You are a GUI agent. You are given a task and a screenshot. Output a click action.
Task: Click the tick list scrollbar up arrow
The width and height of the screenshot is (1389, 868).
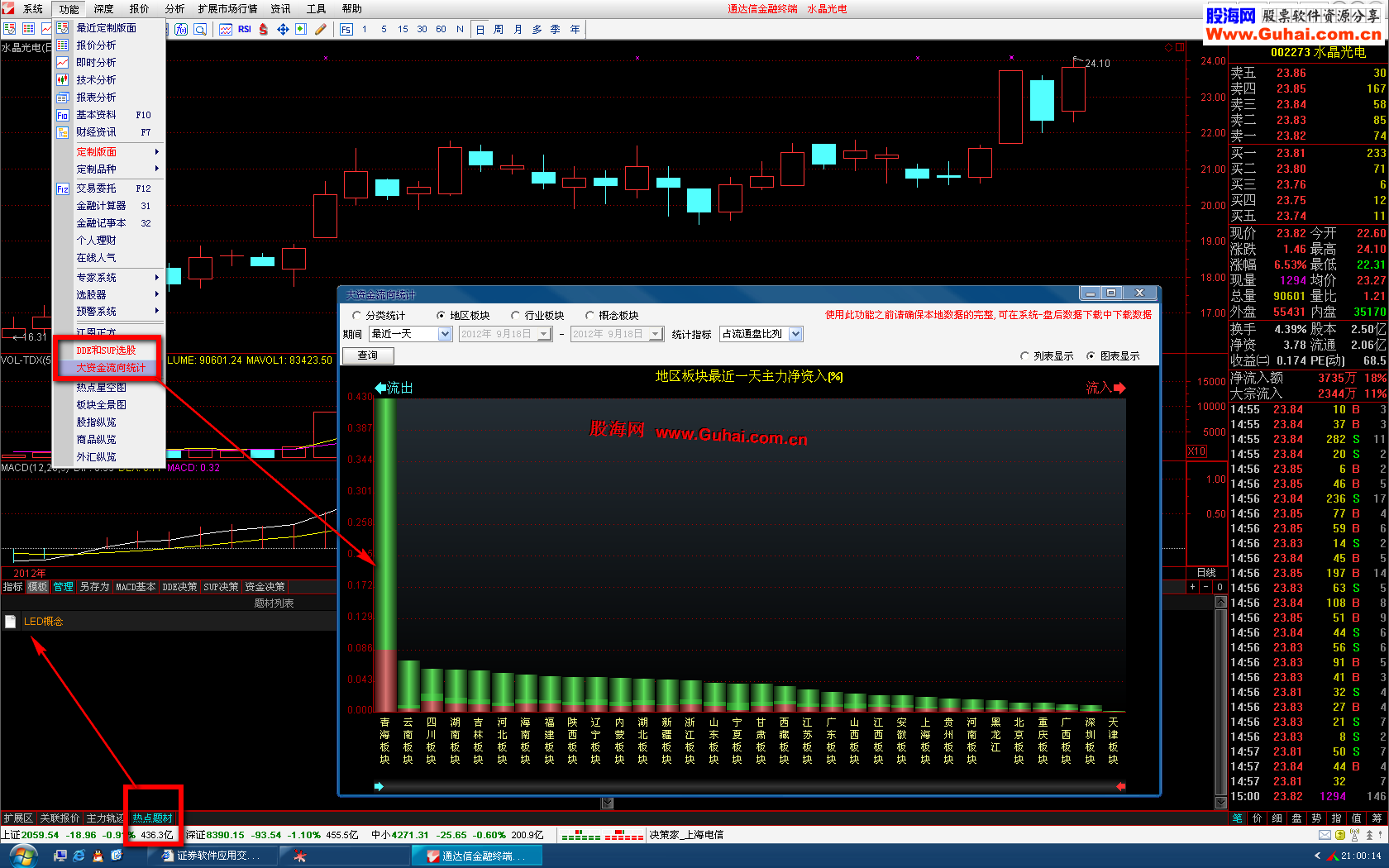[1220, 602]
